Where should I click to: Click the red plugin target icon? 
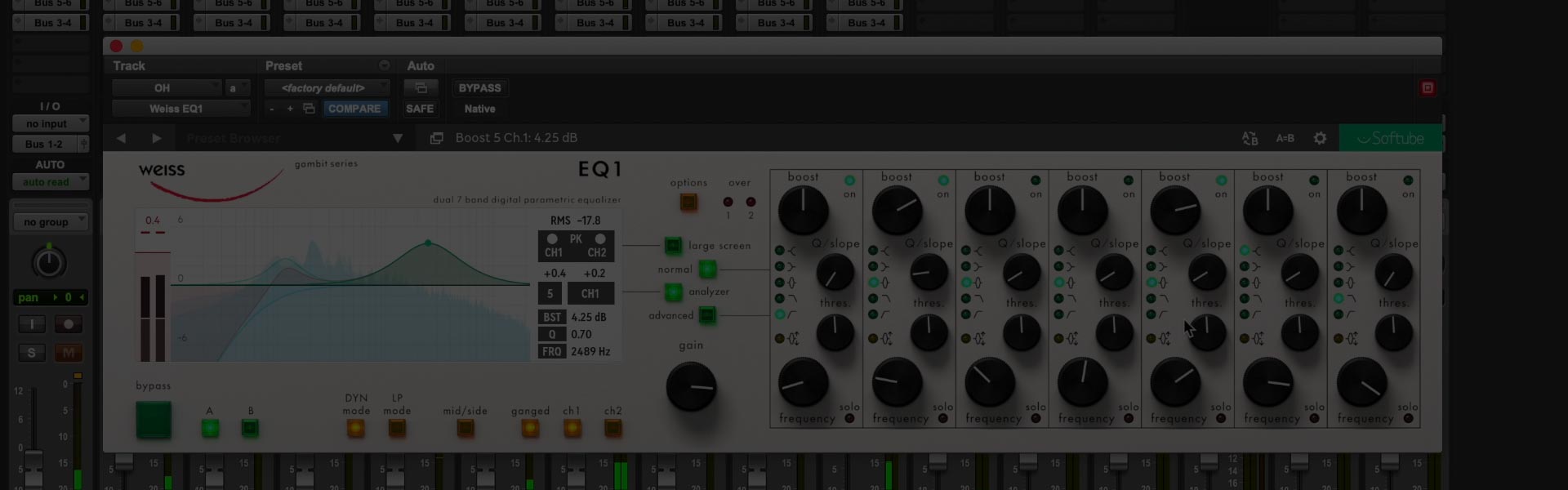tap(1428, 88)
